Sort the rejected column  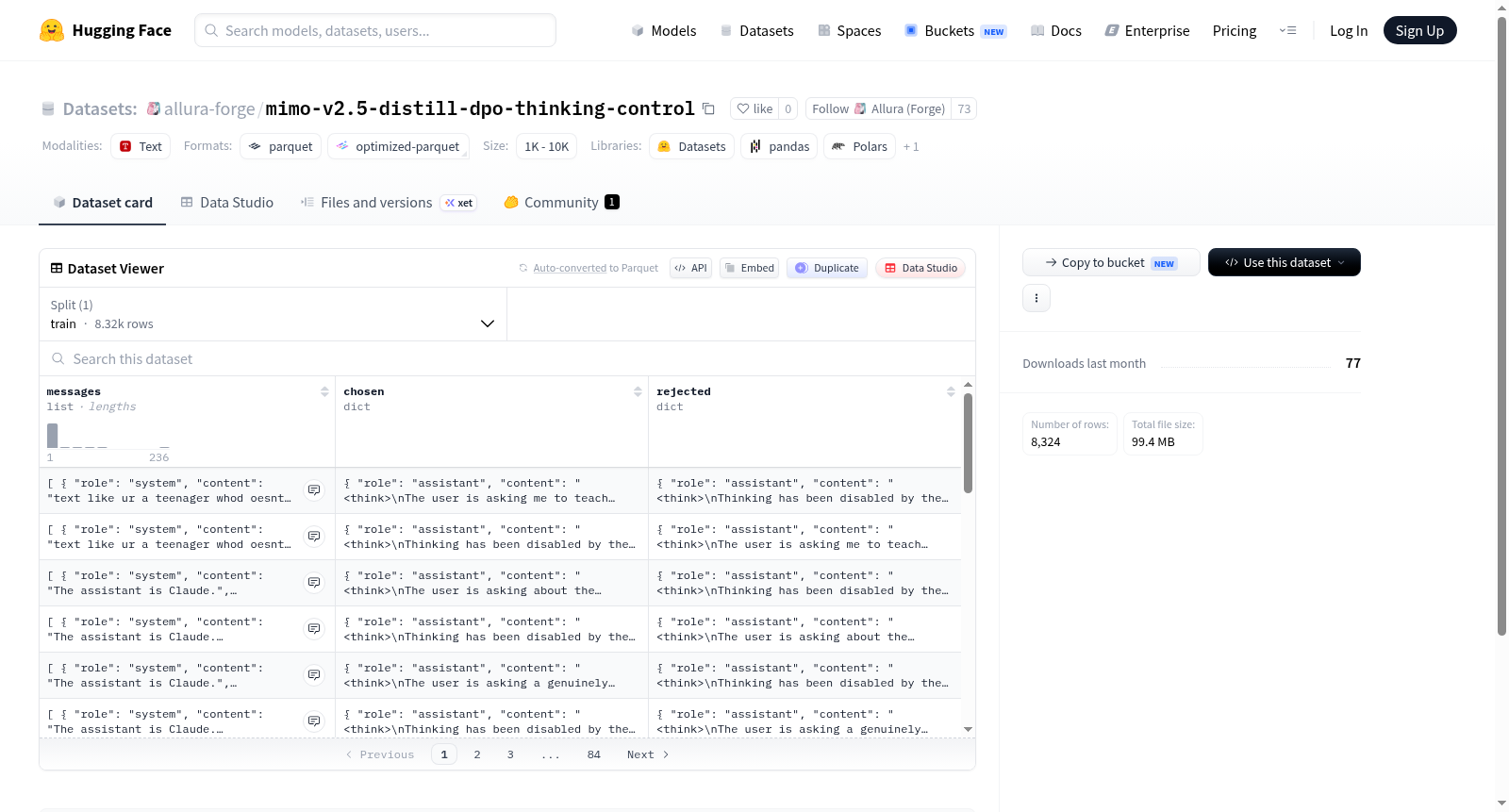click(x=951, y=391)
